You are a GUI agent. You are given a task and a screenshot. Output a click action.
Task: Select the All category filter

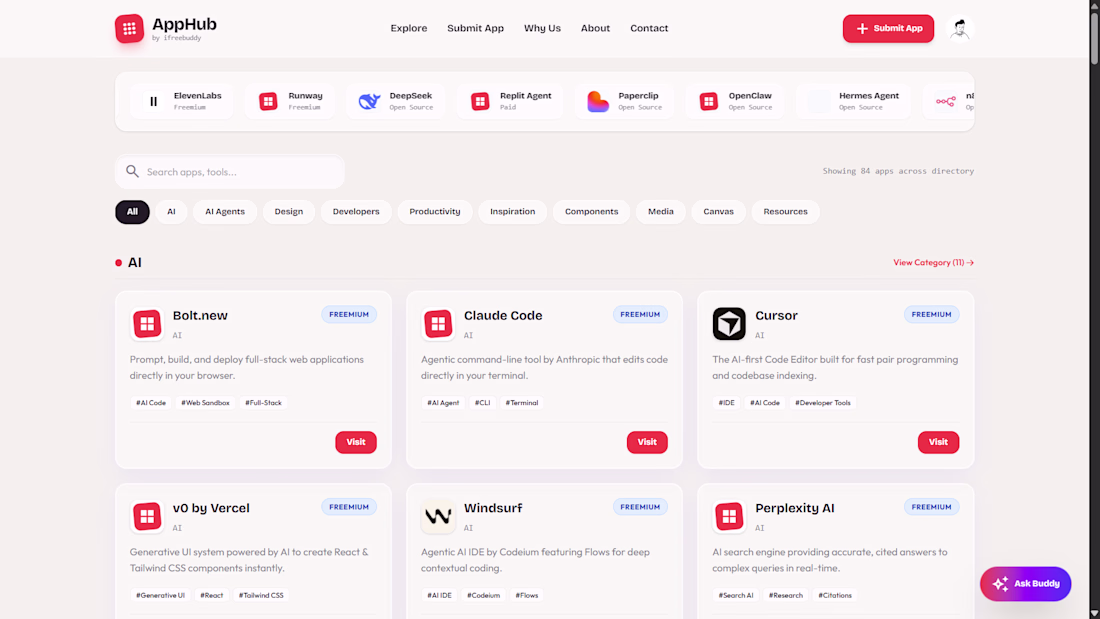(132, 211)
